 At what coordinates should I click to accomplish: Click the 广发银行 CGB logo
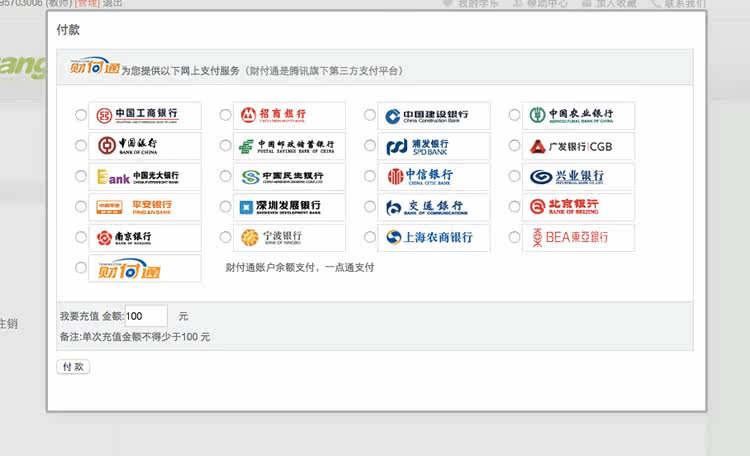tap(578, 146)
